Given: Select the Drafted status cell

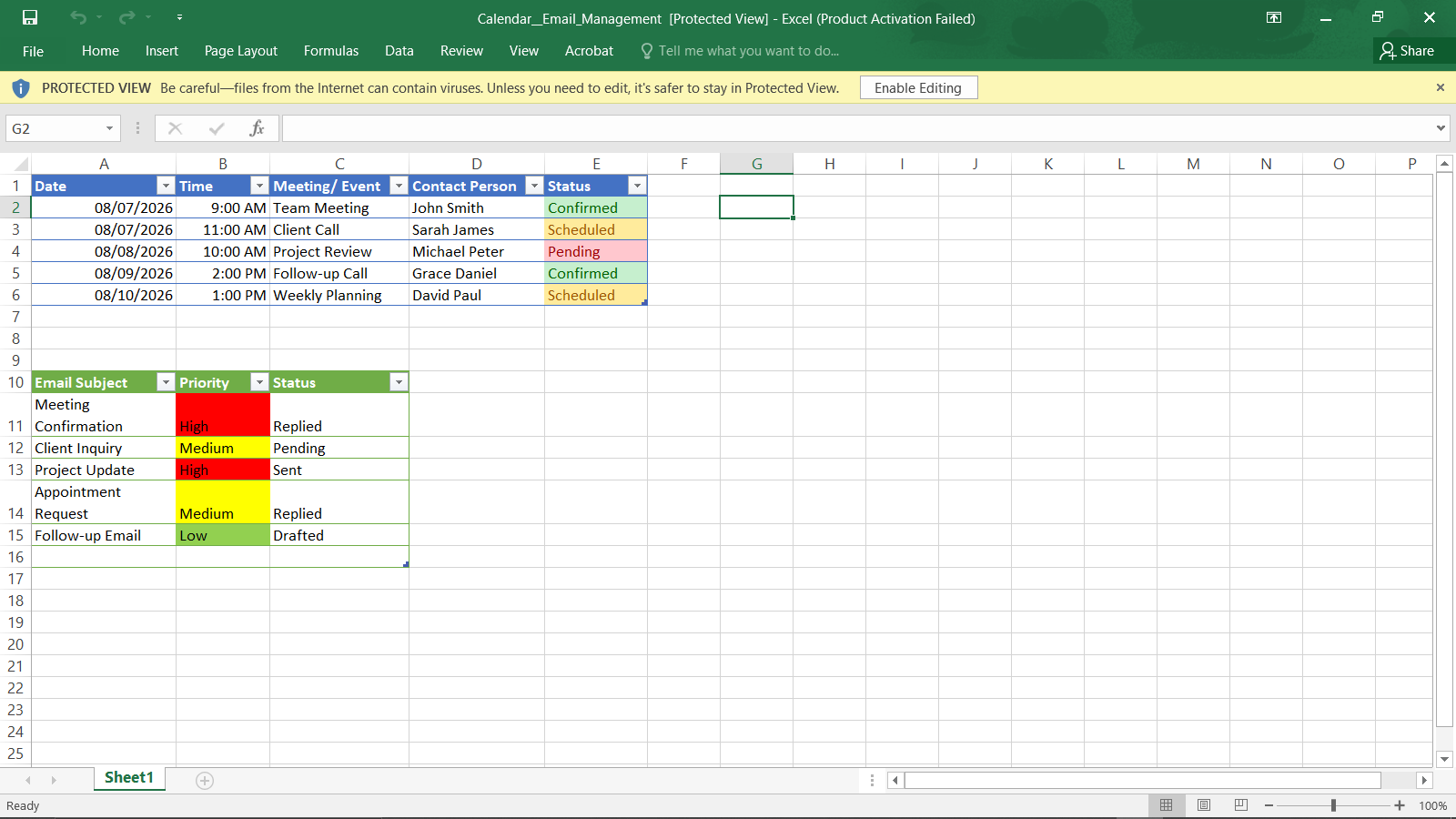Looking at the screenshot, I should point(339,535).
